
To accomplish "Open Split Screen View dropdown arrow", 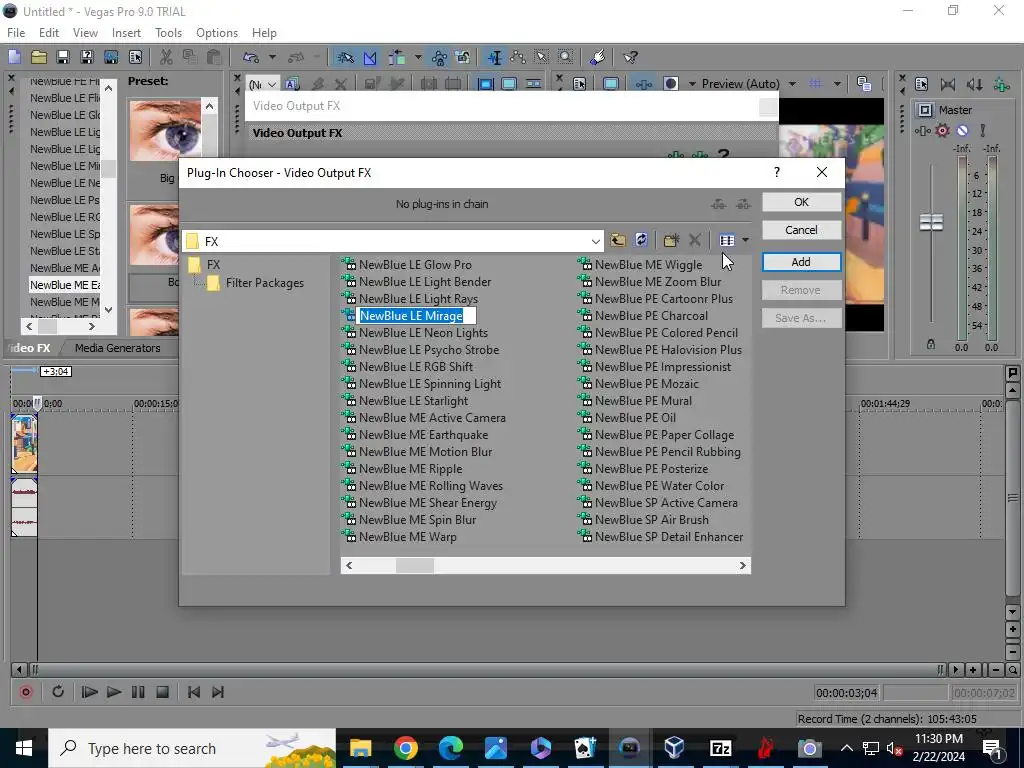I will tap(692, 84).
